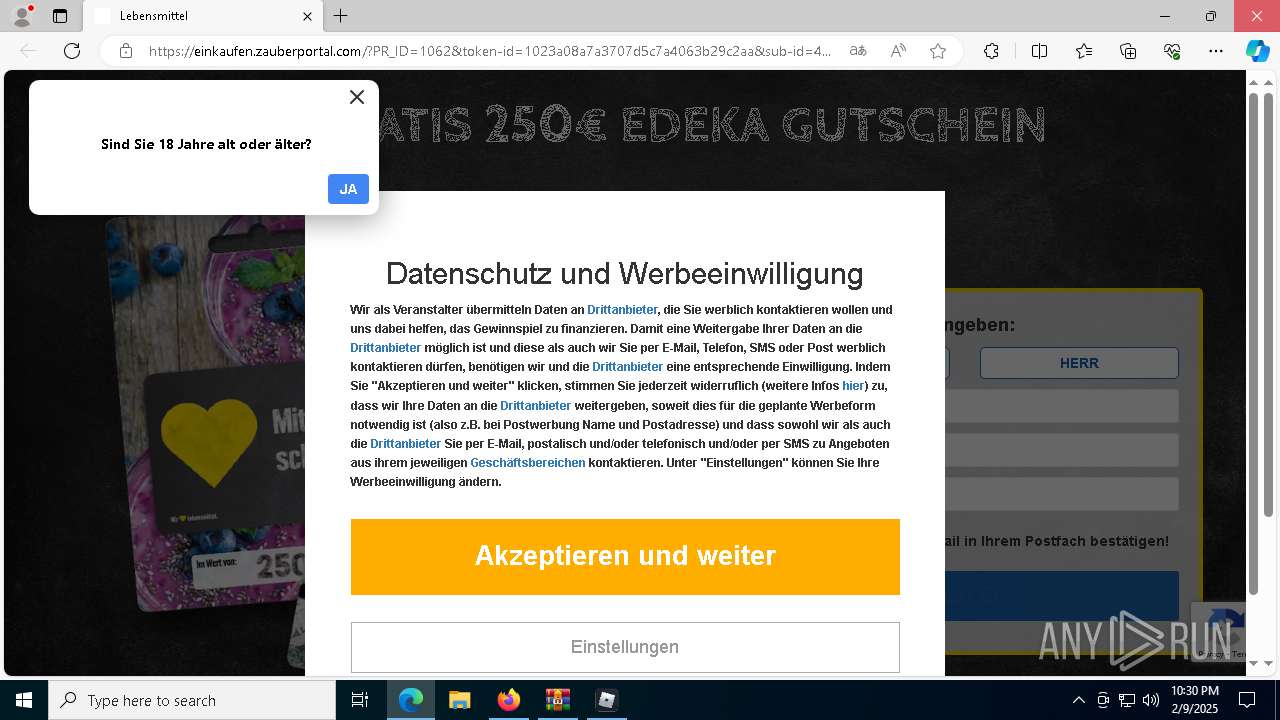1280x720 pixels.
Task: Open the Geschäftsbereichen link
Action: [528, 463]
